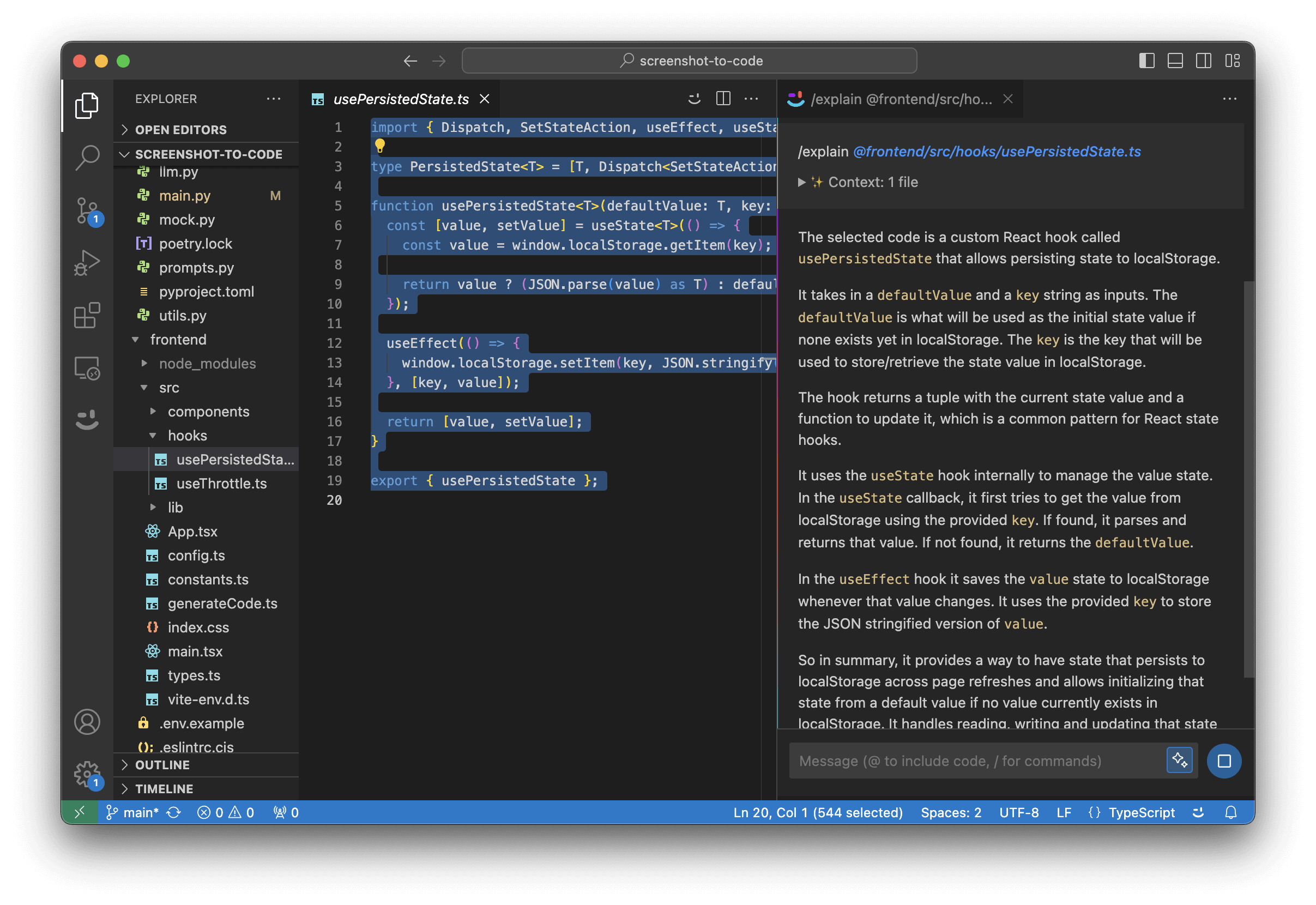Open pyproject.toml in the explorer
This screenshot has width=1316, height=905.
coord(207,292)
